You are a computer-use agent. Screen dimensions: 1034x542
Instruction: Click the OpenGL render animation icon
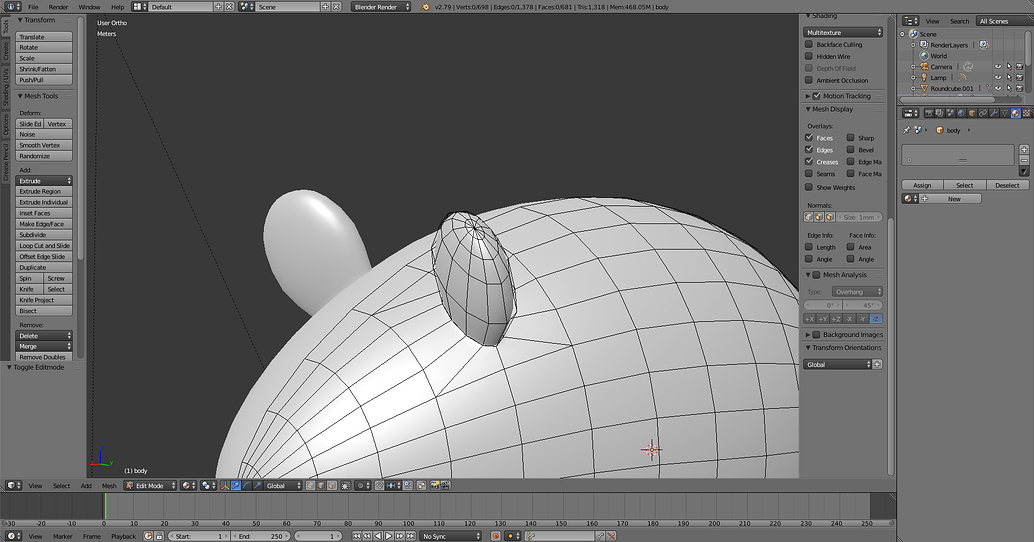(446, 485)
